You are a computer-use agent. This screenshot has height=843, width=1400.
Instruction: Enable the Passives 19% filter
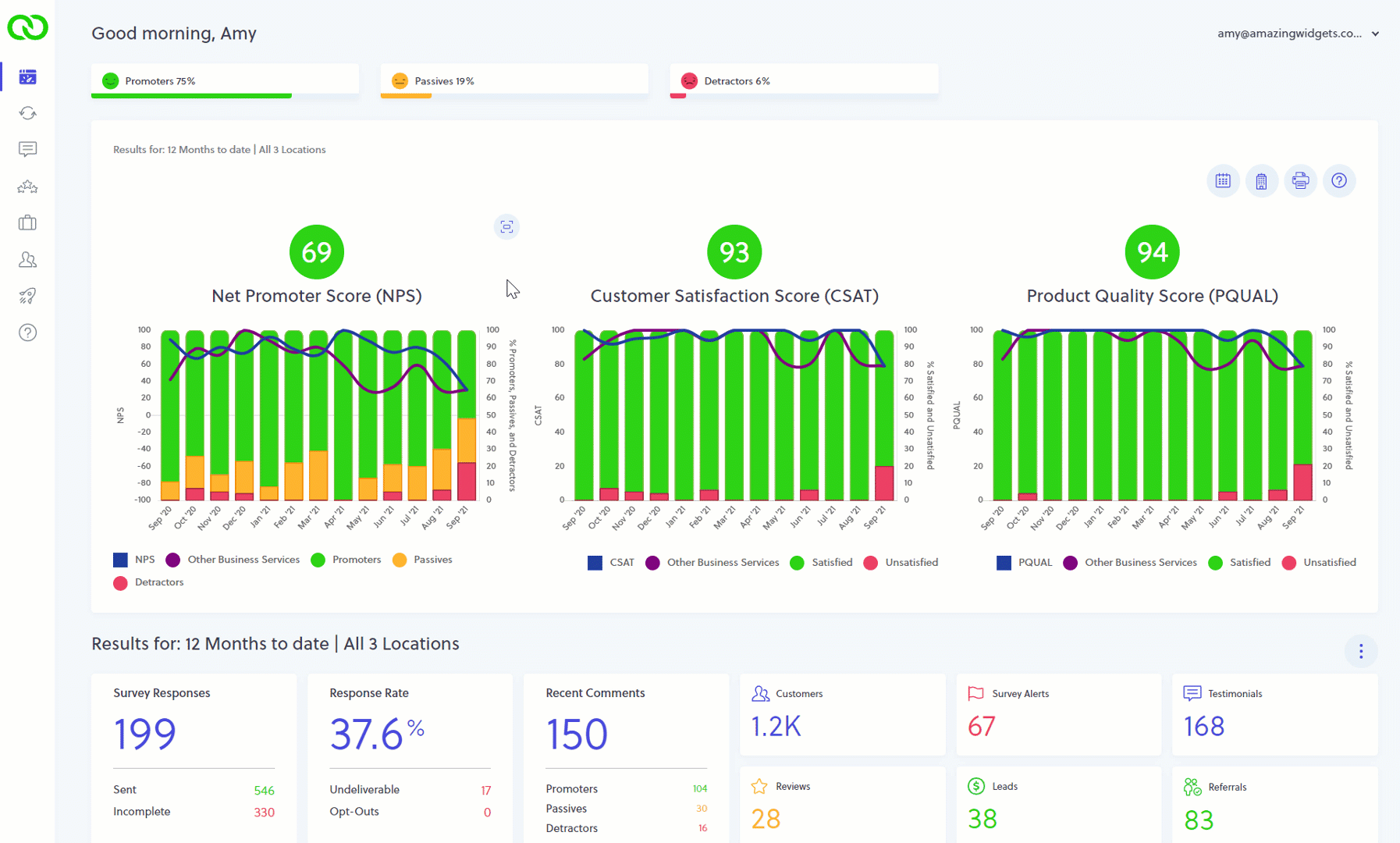[x=513, y=80]
